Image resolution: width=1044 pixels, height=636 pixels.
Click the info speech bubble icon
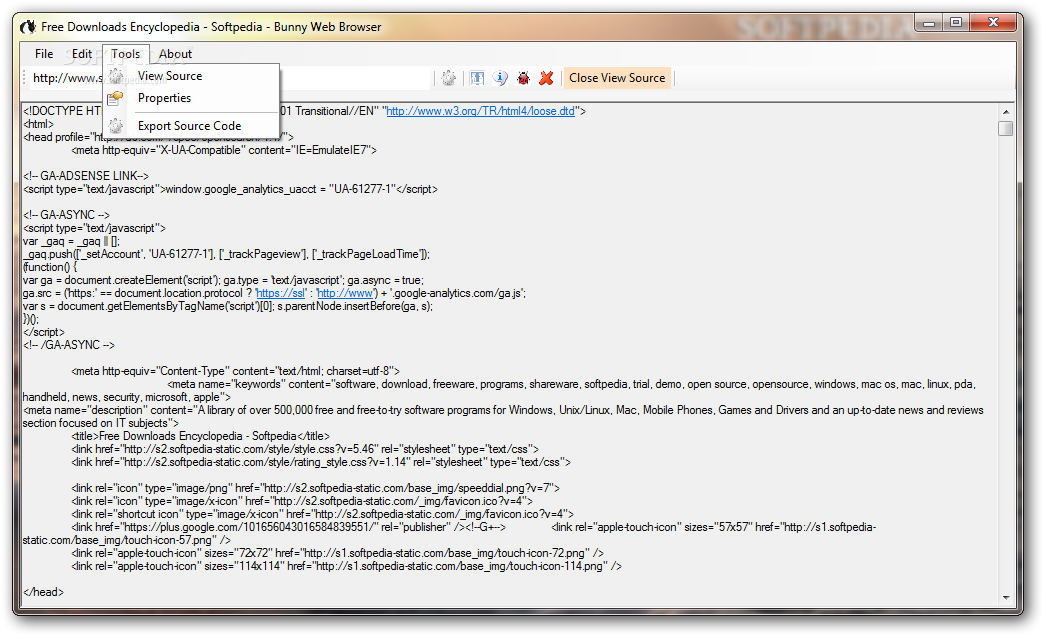(x=500, y=78)
